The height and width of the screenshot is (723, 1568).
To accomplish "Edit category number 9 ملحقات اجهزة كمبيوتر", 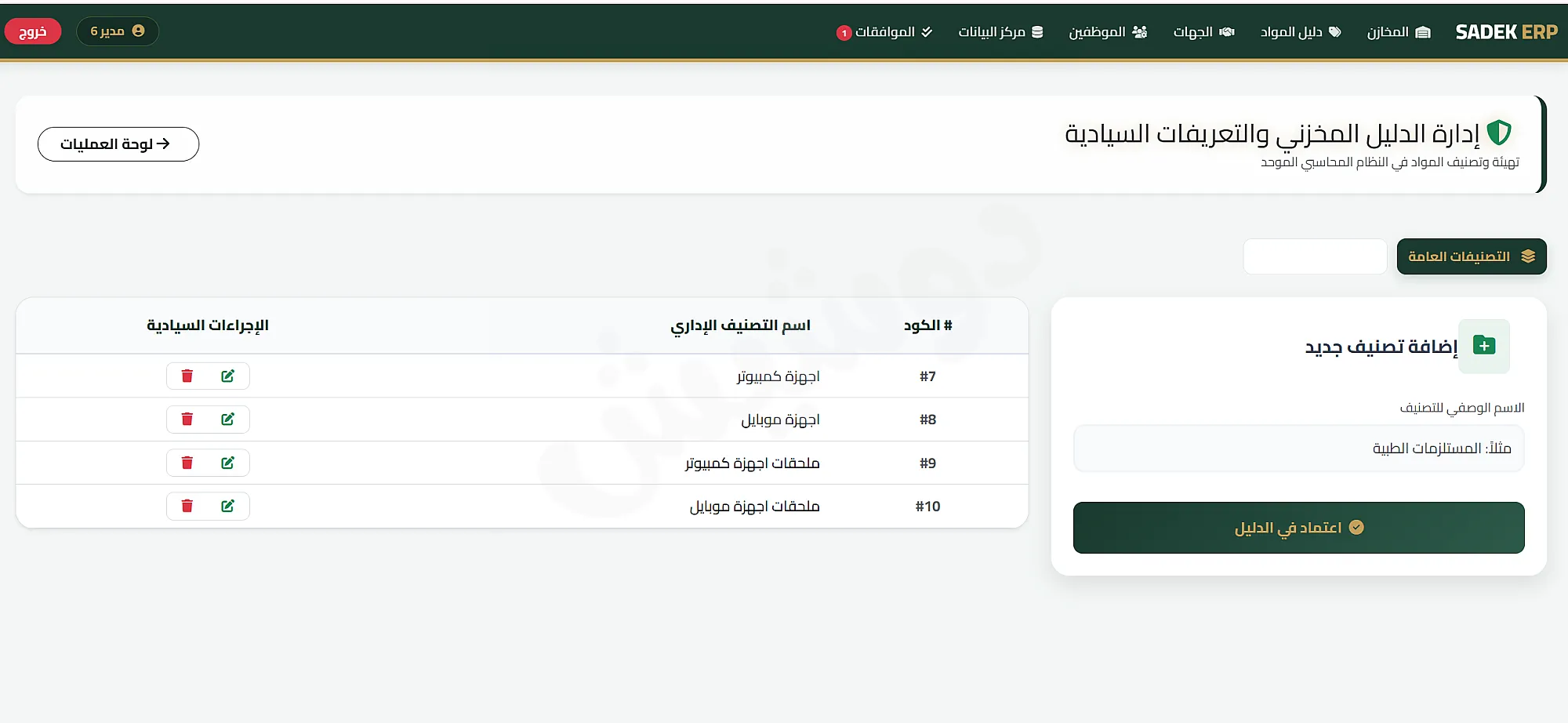I will [x=227, y=463].
